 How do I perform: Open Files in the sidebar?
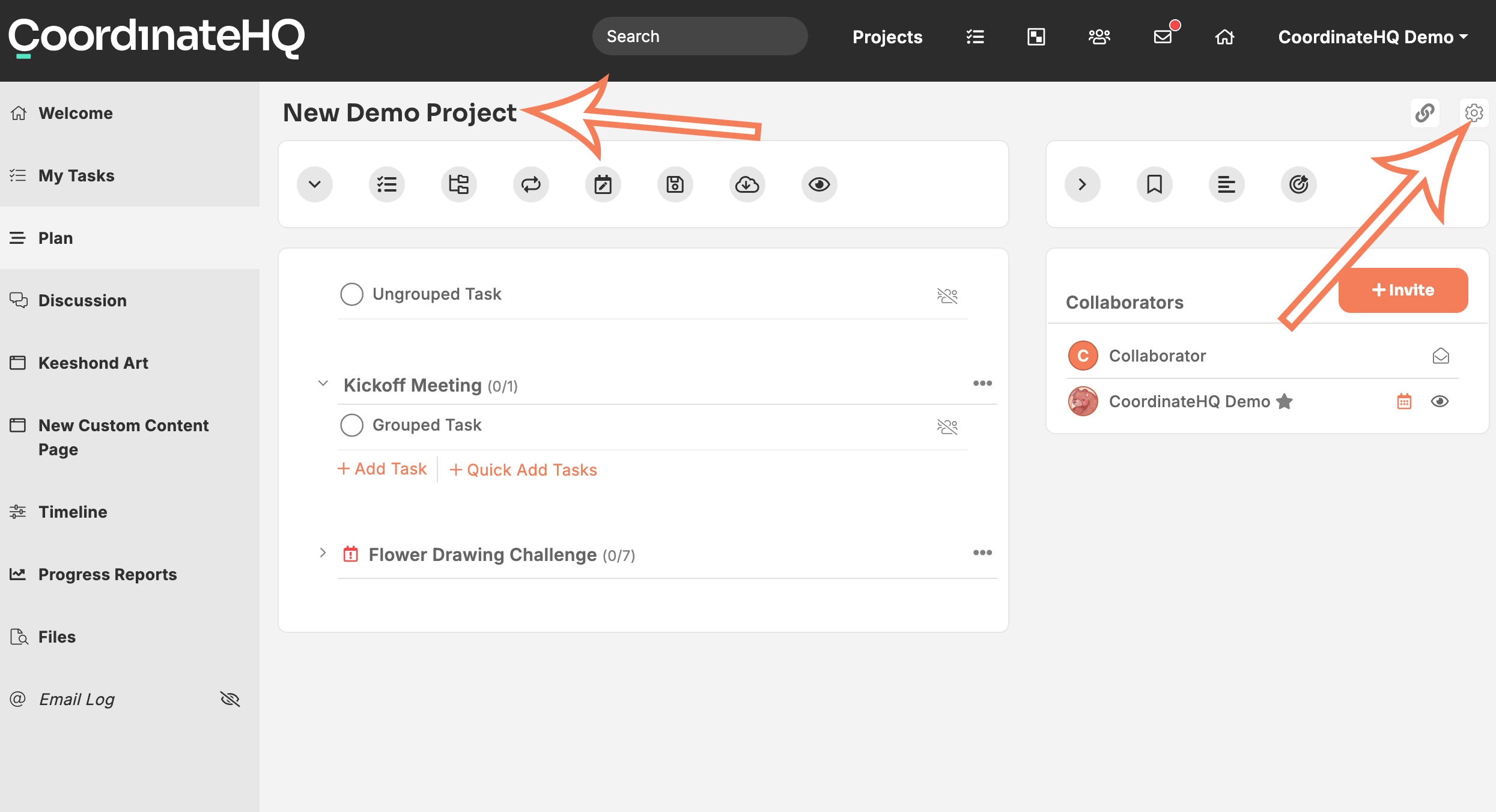(x=130, y=637)
